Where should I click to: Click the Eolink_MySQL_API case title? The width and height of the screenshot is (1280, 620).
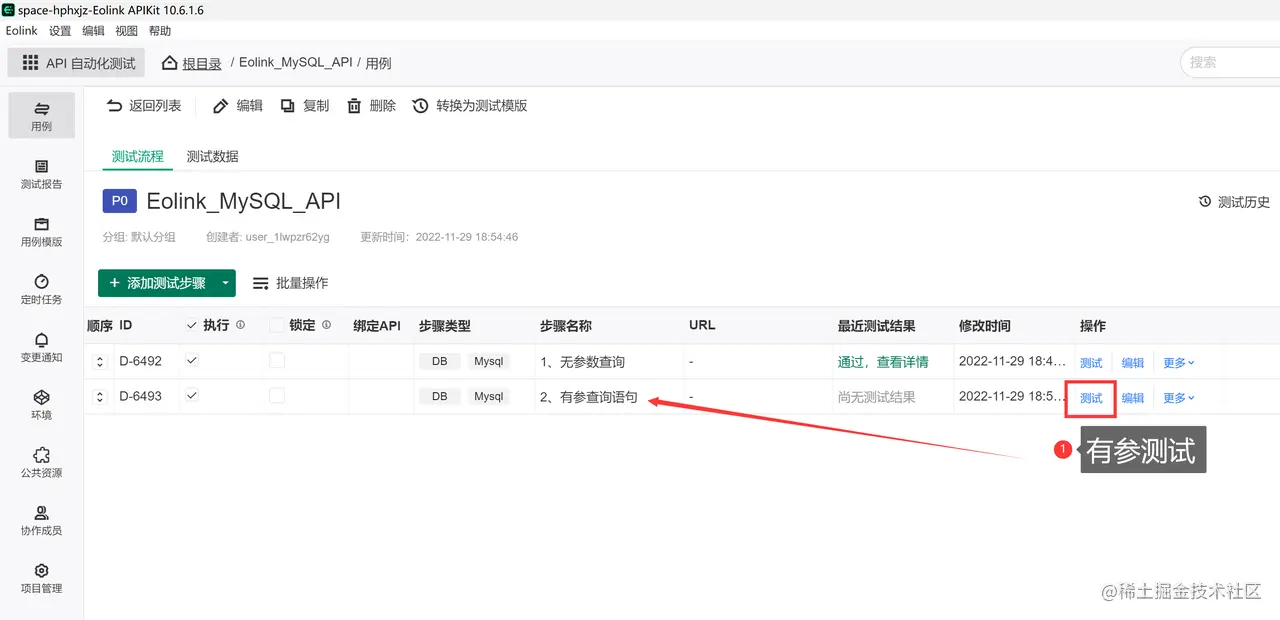243,201
